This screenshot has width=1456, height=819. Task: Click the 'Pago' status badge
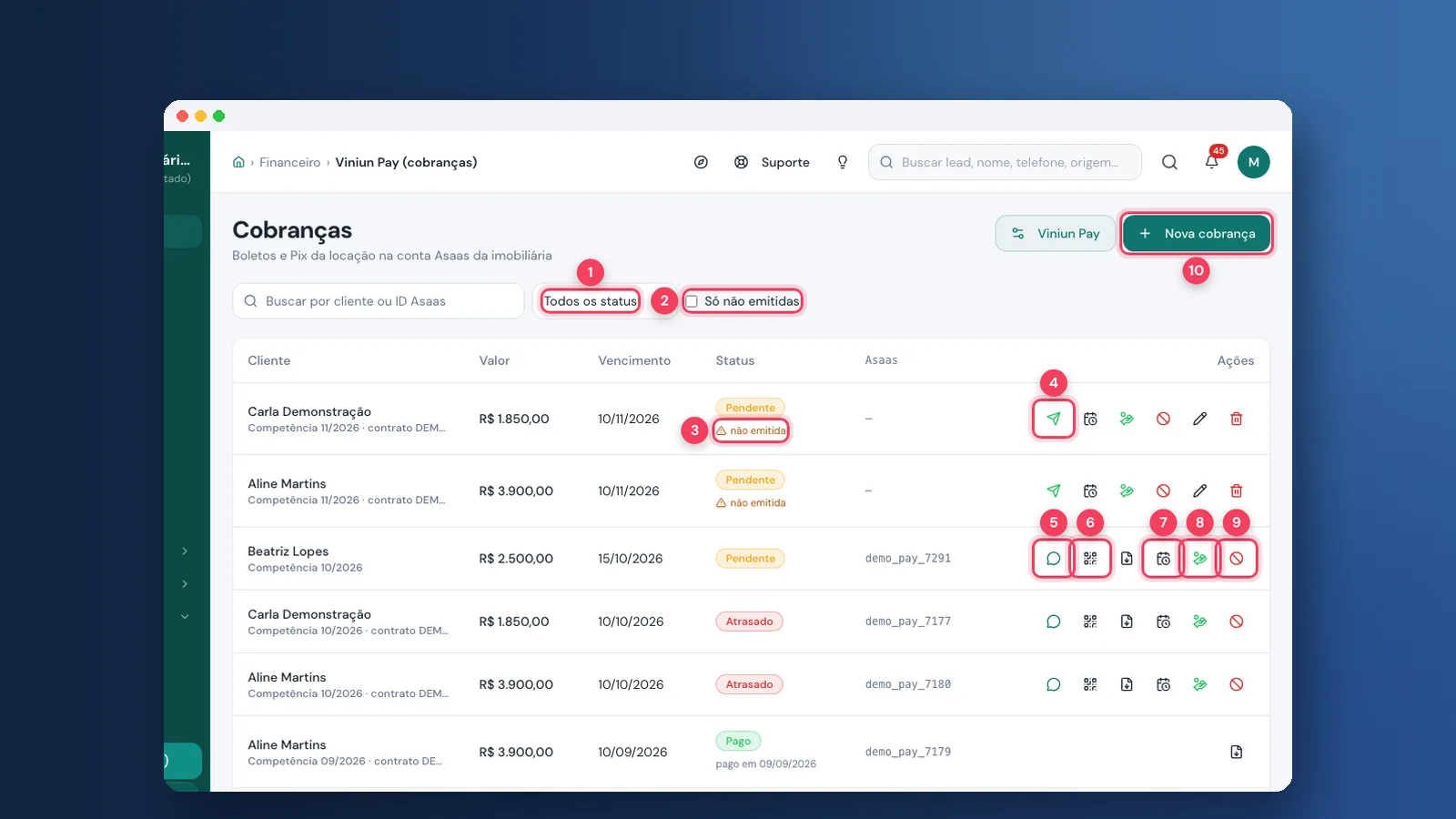(738, 741)
